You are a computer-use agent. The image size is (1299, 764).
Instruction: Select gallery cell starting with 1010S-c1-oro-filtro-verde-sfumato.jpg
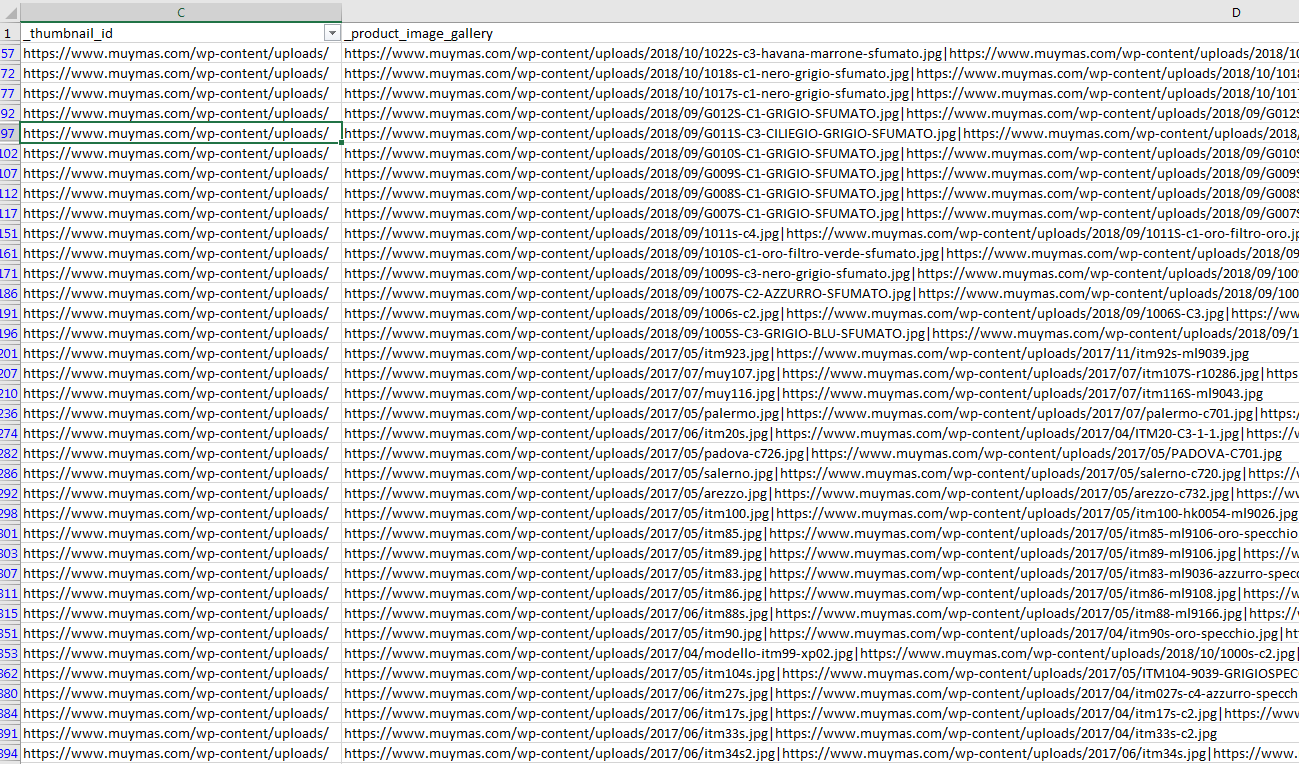coord(820,253)
